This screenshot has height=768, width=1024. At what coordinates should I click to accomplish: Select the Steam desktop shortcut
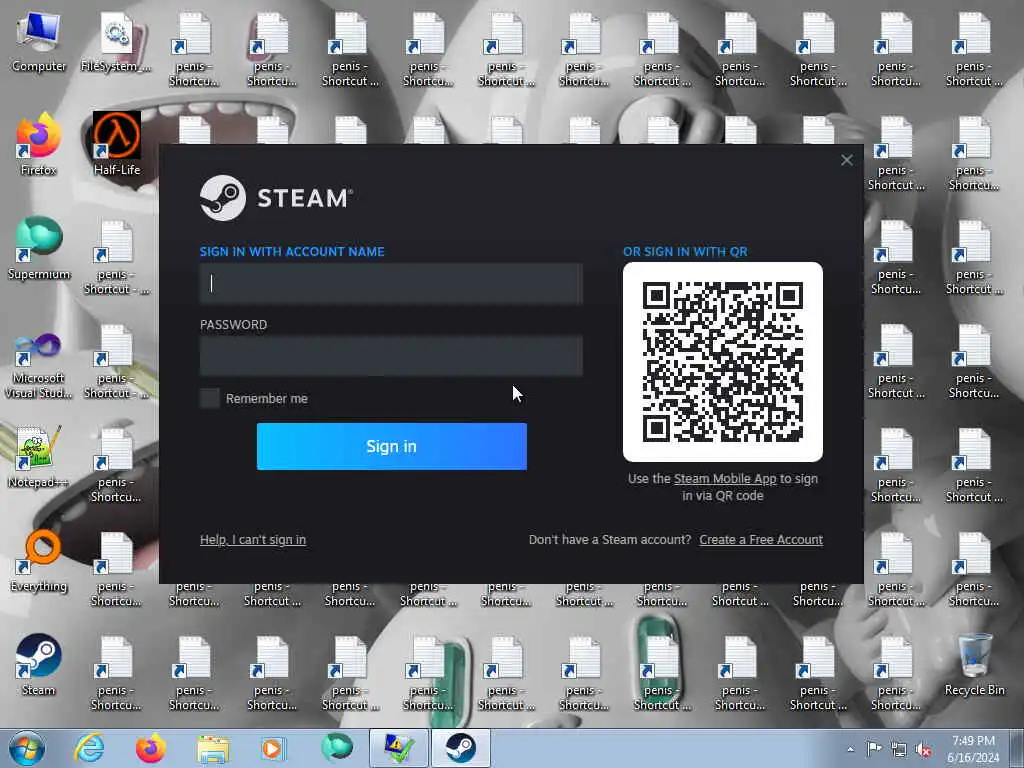(x=39, y=665)
